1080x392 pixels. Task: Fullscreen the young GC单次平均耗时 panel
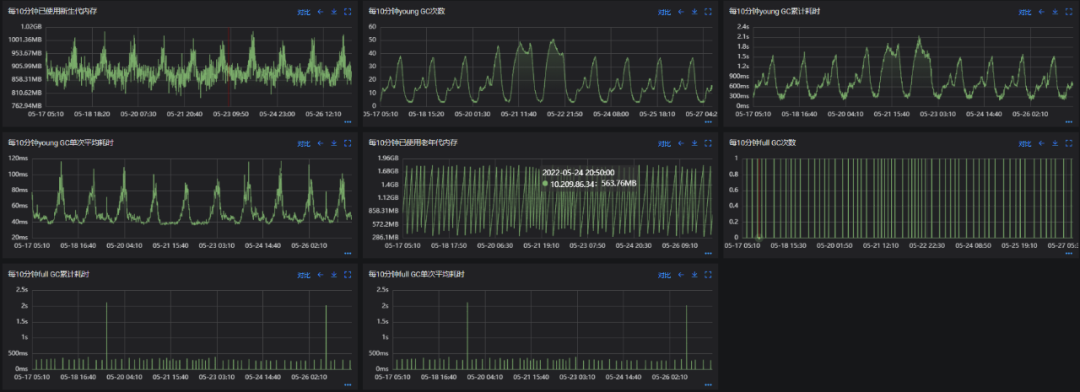pyautogui.click(x=348, y=143)
